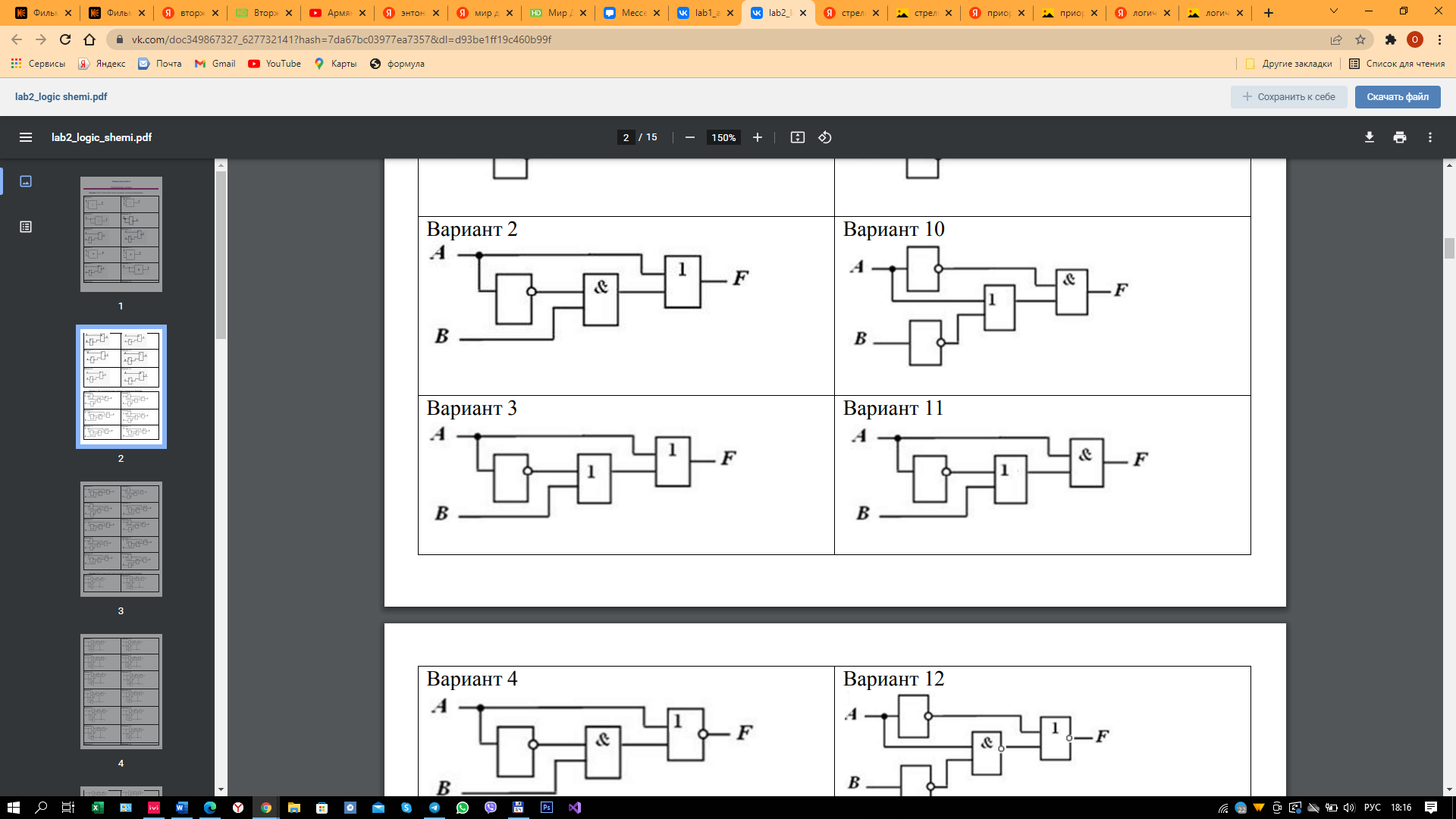Zoom in with the plus button
The width and height of the screenshot is (1456, 819).
[x=757, y=137]
